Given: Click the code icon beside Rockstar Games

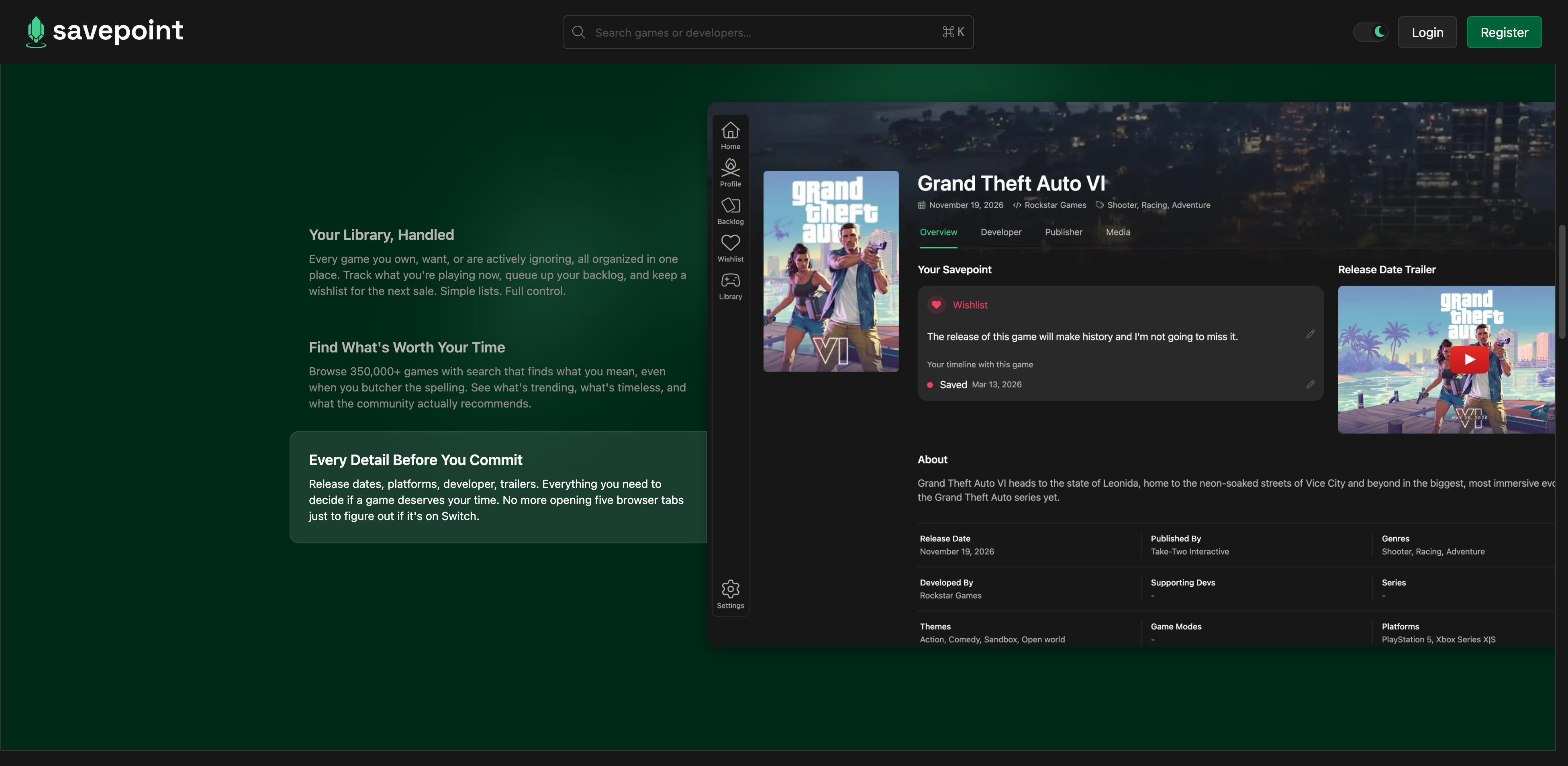Looking at the screenshot, I should pyautogui.click(x=1017, y=205).
